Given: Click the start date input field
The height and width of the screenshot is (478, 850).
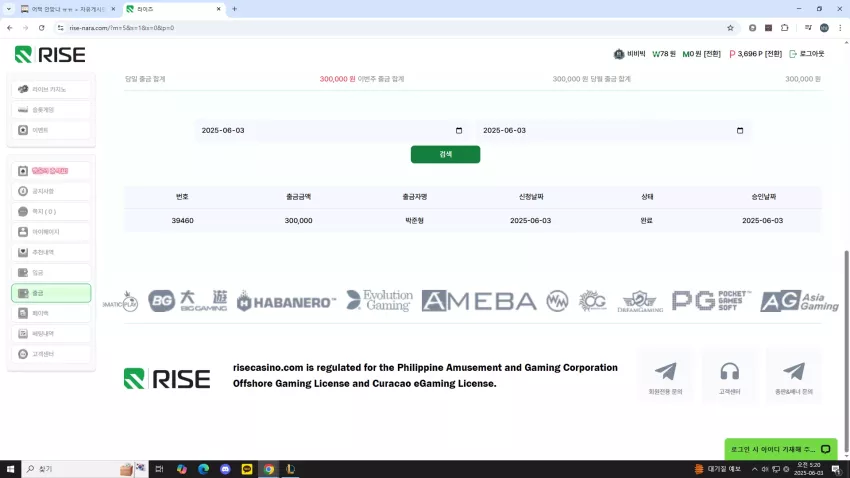Looking at the screenshot, I should pos(332,131).
